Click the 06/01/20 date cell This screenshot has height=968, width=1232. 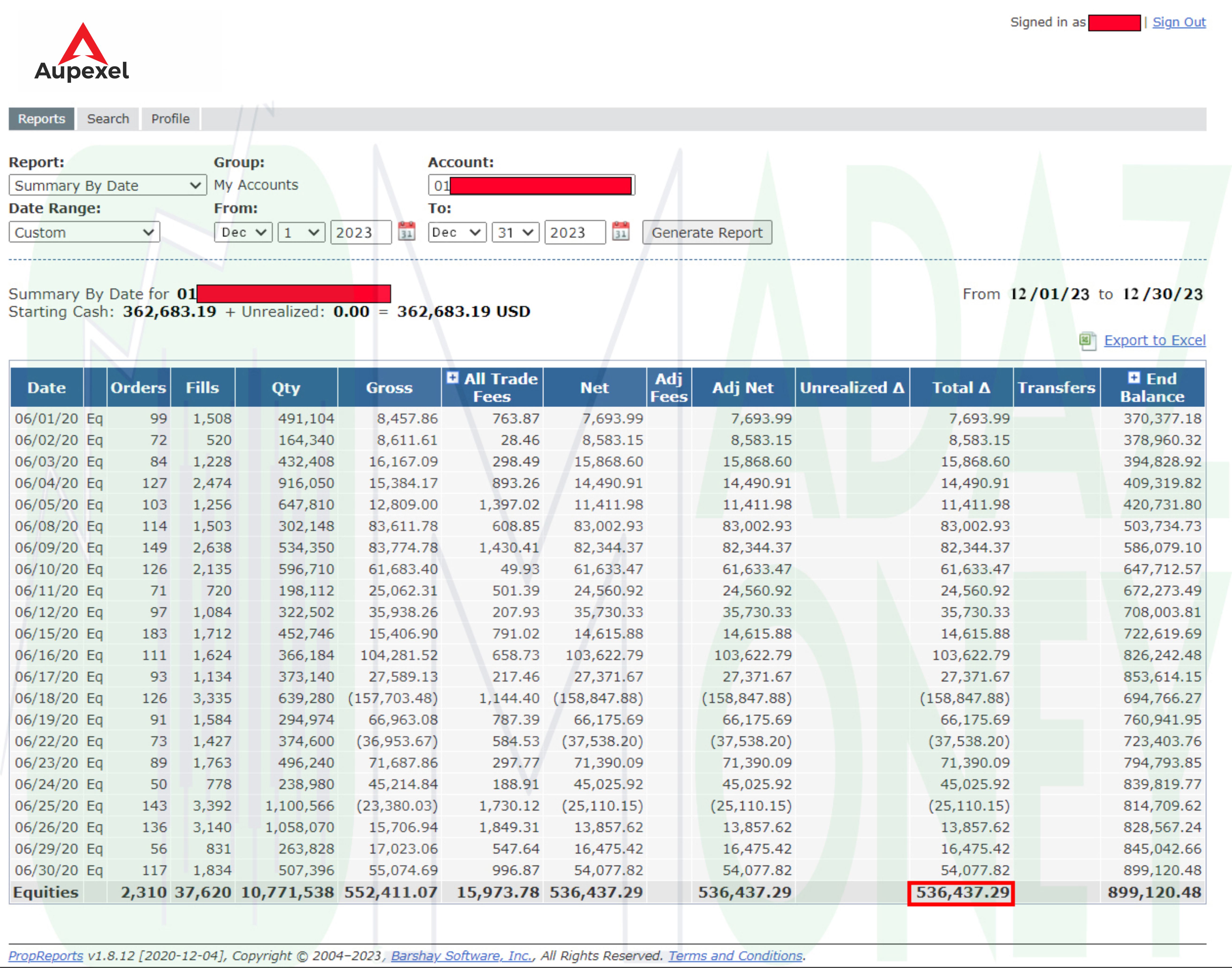click(x=46, y=419)
